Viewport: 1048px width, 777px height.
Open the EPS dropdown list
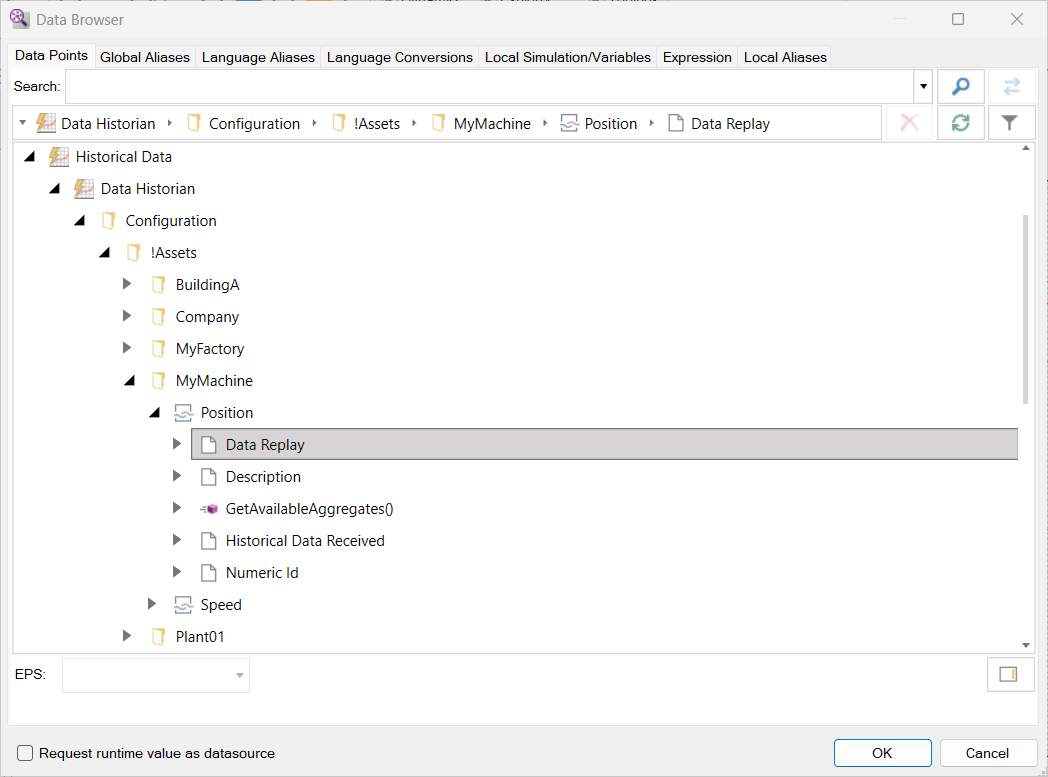[x=239, y=676]
